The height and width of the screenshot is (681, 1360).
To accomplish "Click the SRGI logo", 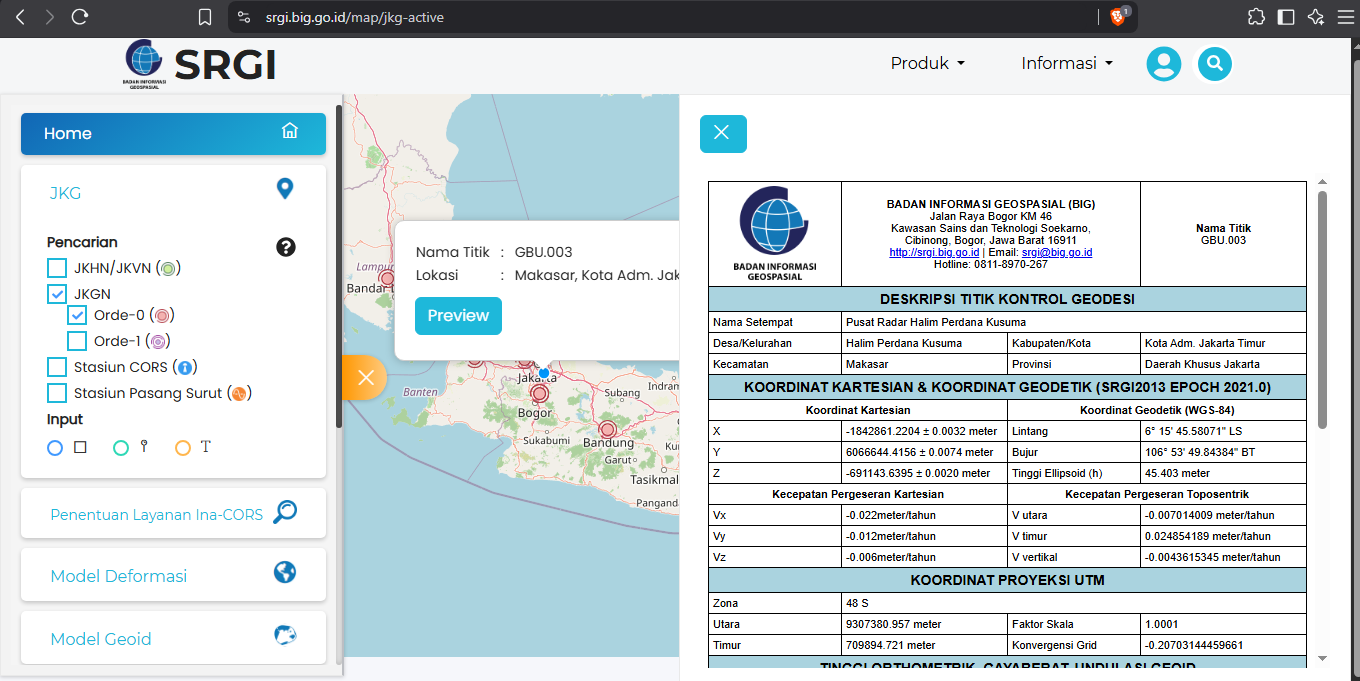I will 199,65.
